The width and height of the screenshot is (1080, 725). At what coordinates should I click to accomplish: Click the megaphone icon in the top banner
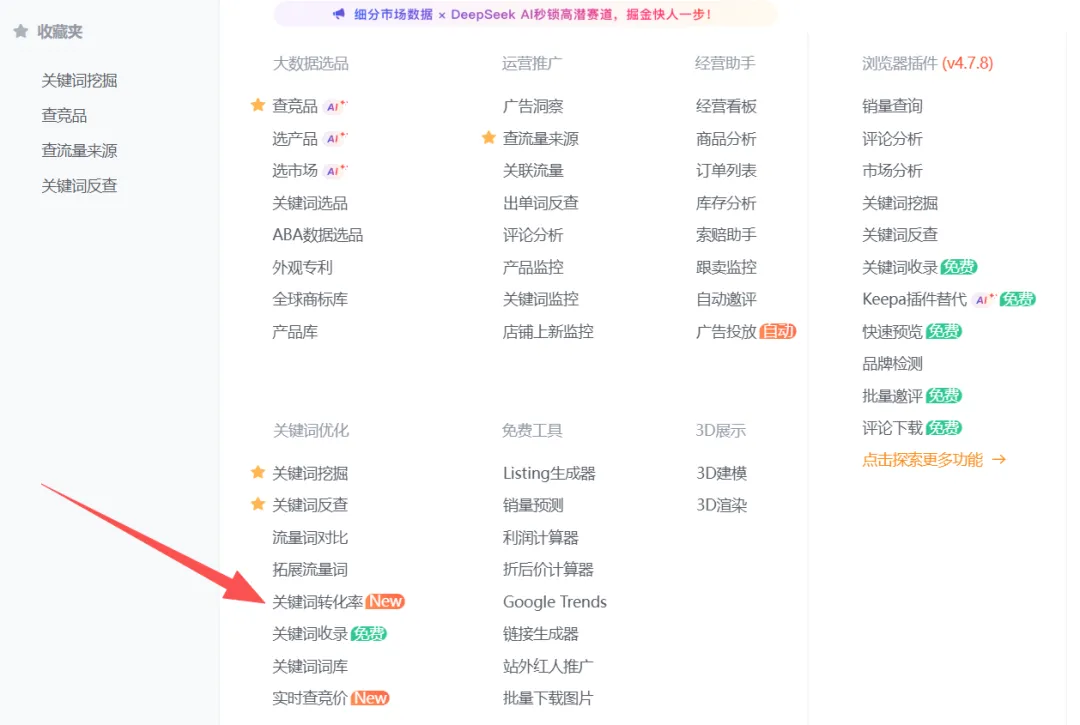[x=338, y=14]
